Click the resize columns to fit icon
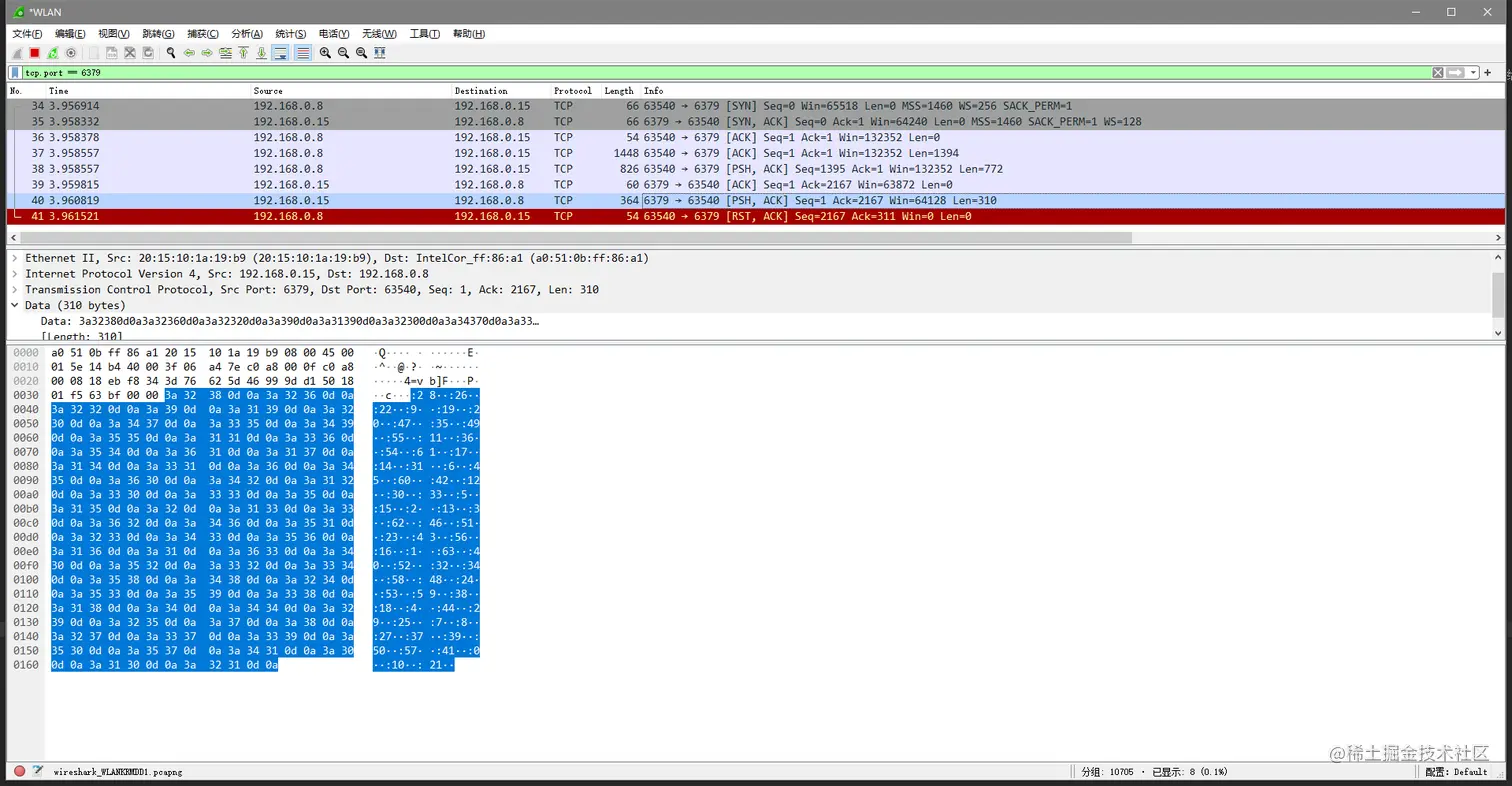Screen dimensions: 1512x786 click(x=379, y=53)
